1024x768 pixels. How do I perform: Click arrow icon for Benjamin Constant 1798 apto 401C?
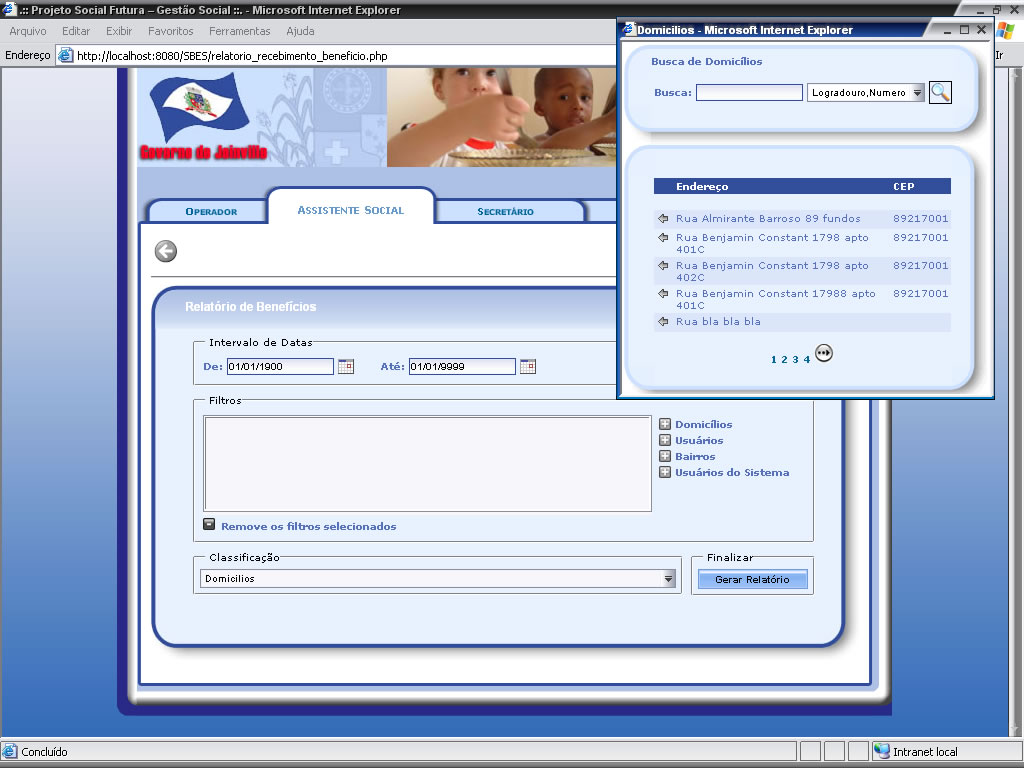point(664,237)
